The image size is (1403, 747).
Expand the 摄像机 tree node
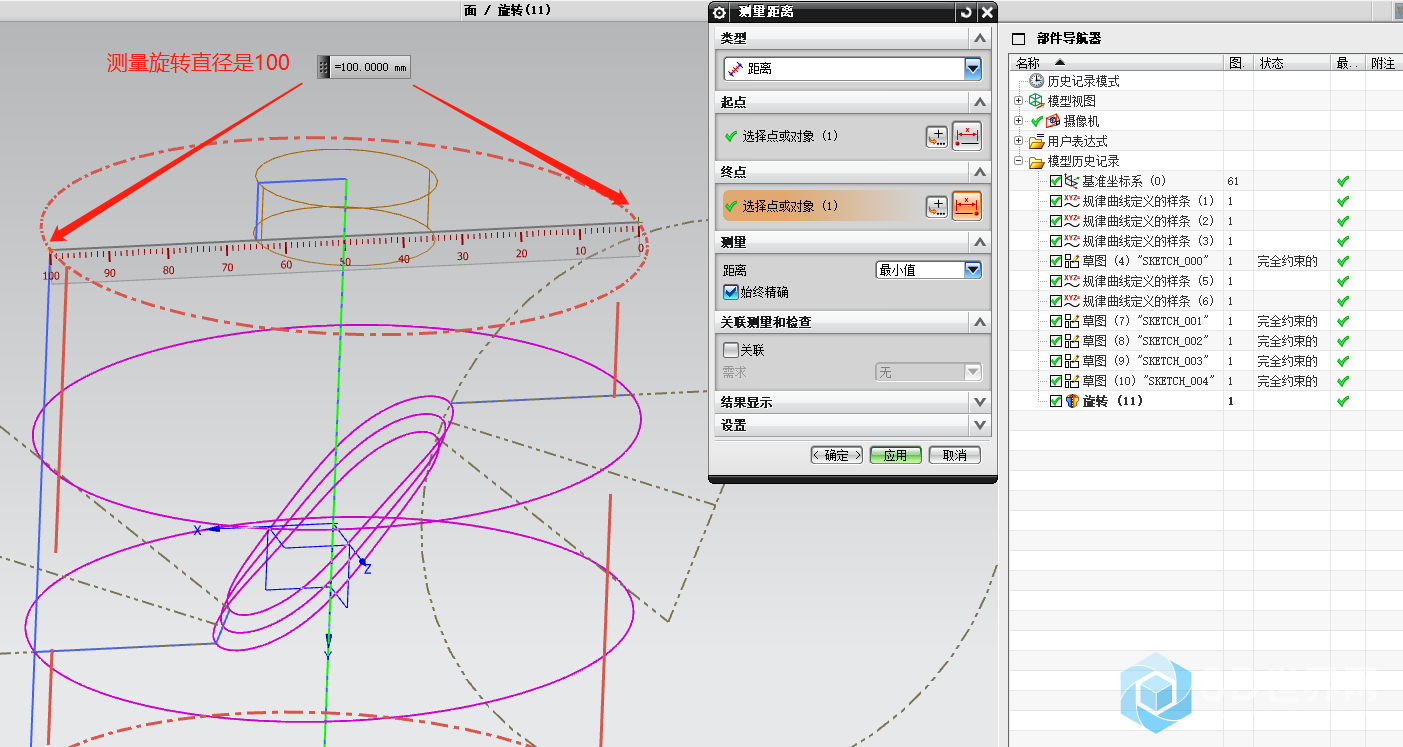[1019, 121]
